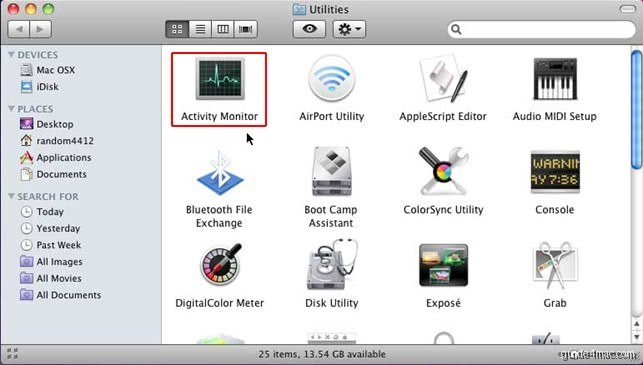Viewport: 643px width, 365px height.
Task: Switch to list view
Action: click(x=200, y=29)
